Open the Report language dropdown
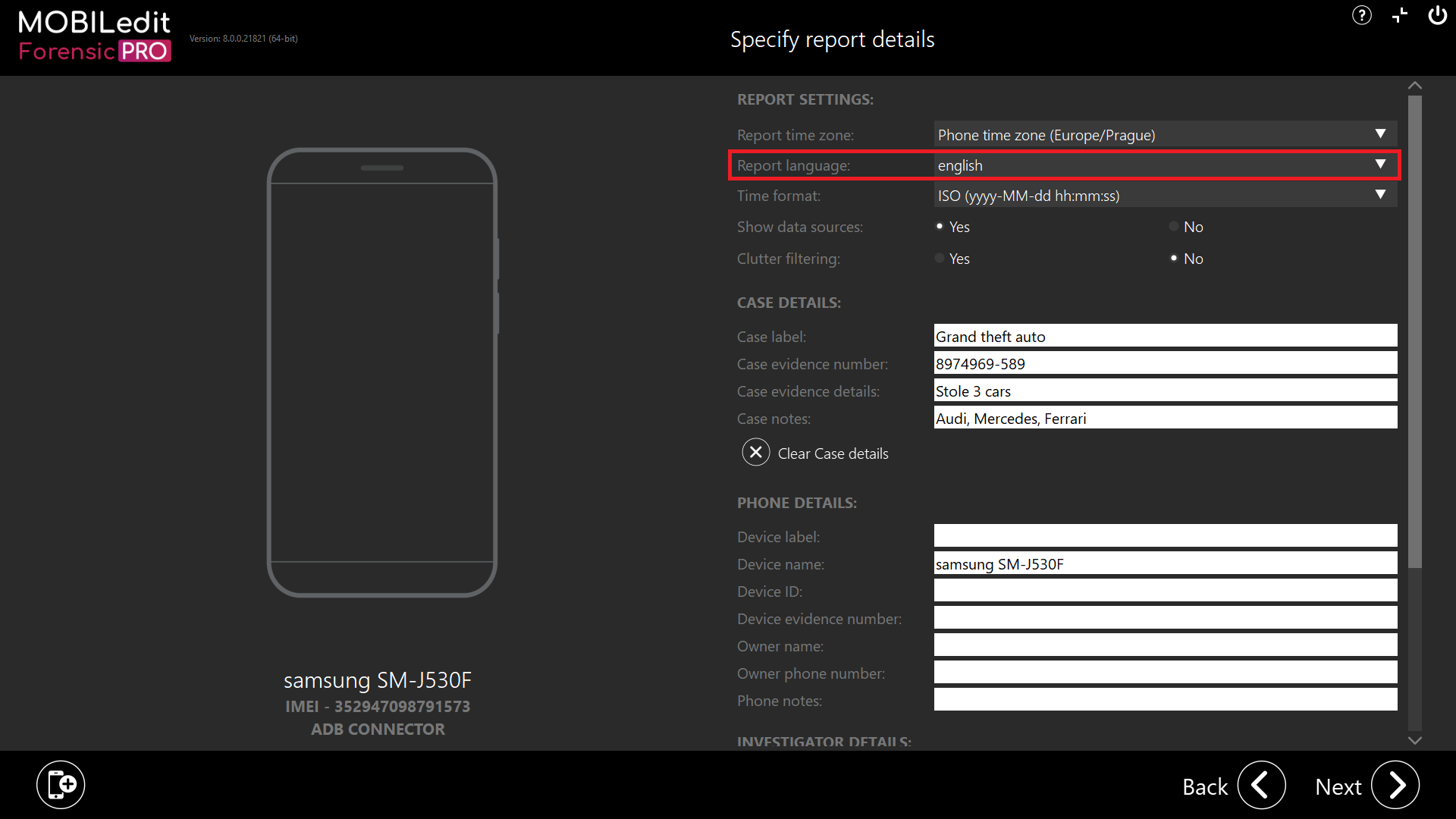 (1165, 165)
